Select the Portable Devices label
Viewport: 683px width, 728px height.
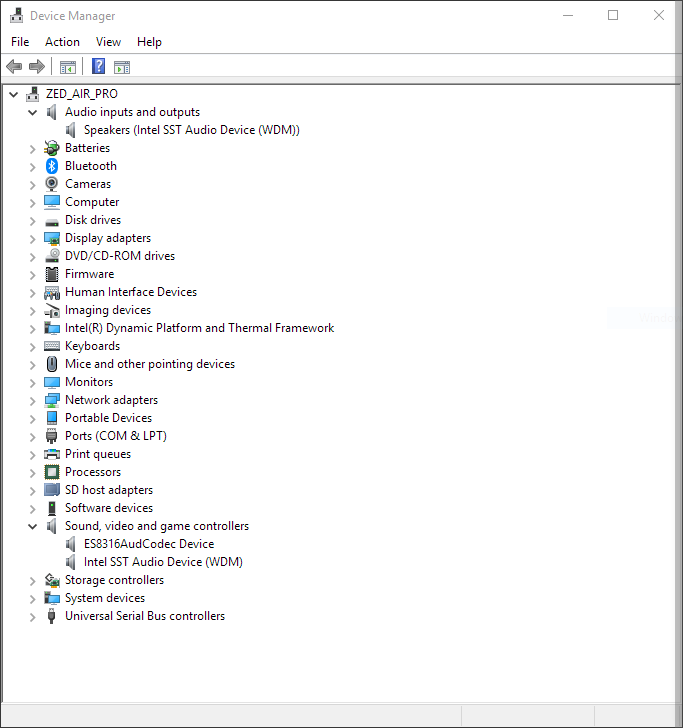pos(108,418)
